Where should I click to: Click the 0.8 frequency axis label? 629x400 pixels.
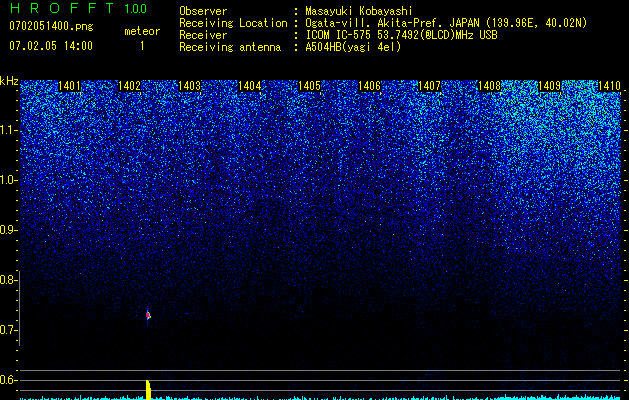click(9, 280)
